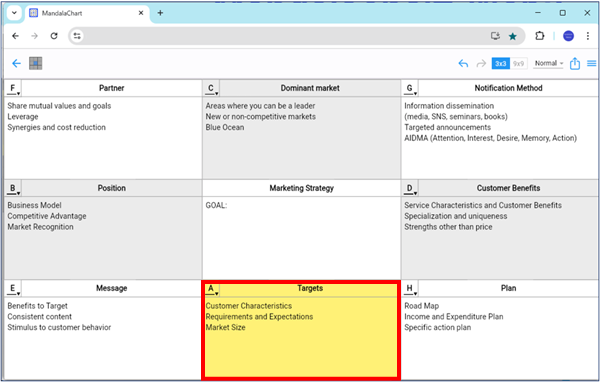Select the Marketing Strategy center title
The width and height of the screenshot is (600, 382).
[x=302, y=188]
